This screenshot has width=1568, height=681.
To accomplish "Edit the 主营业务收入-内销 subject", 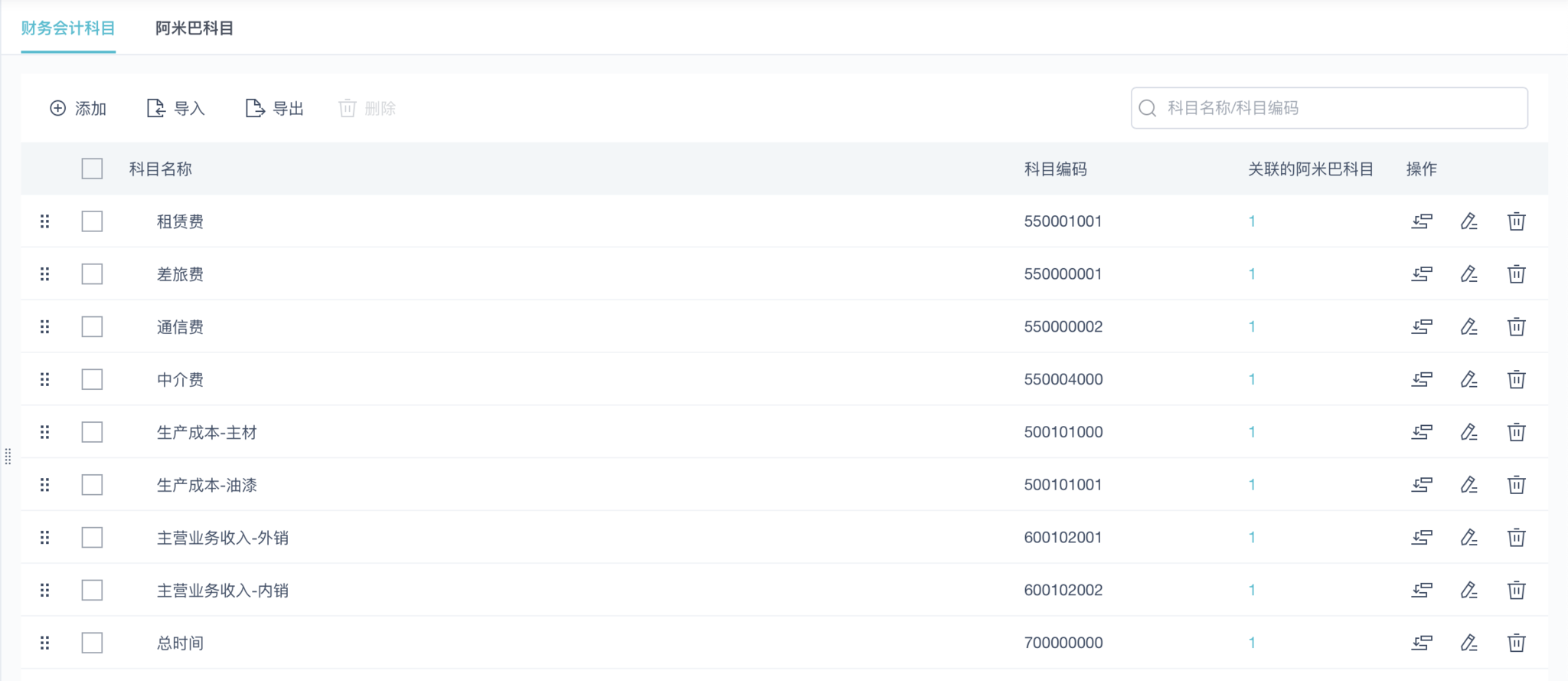I will click(x=1468, y=591).
